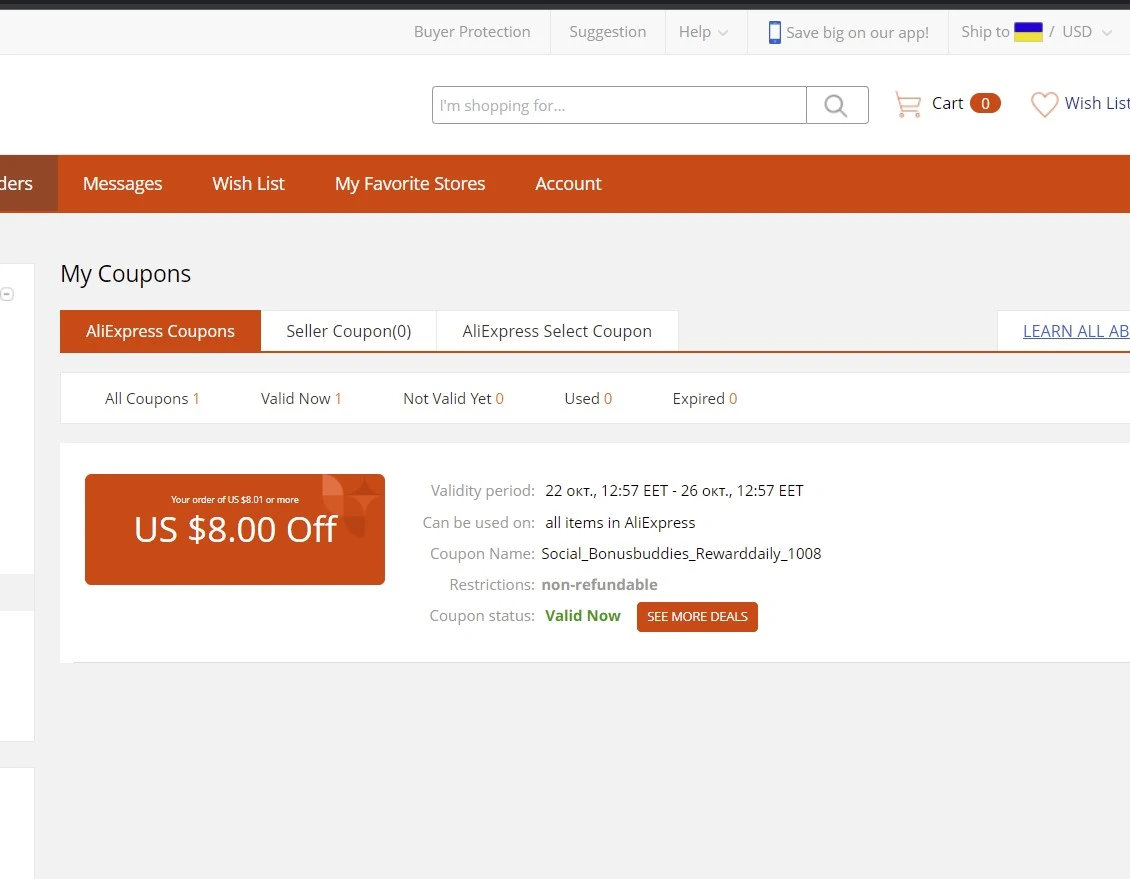The width and height of the screenshot is (1130, 879).
Task: Open the shopping cart icon
Action: point(908,104)
